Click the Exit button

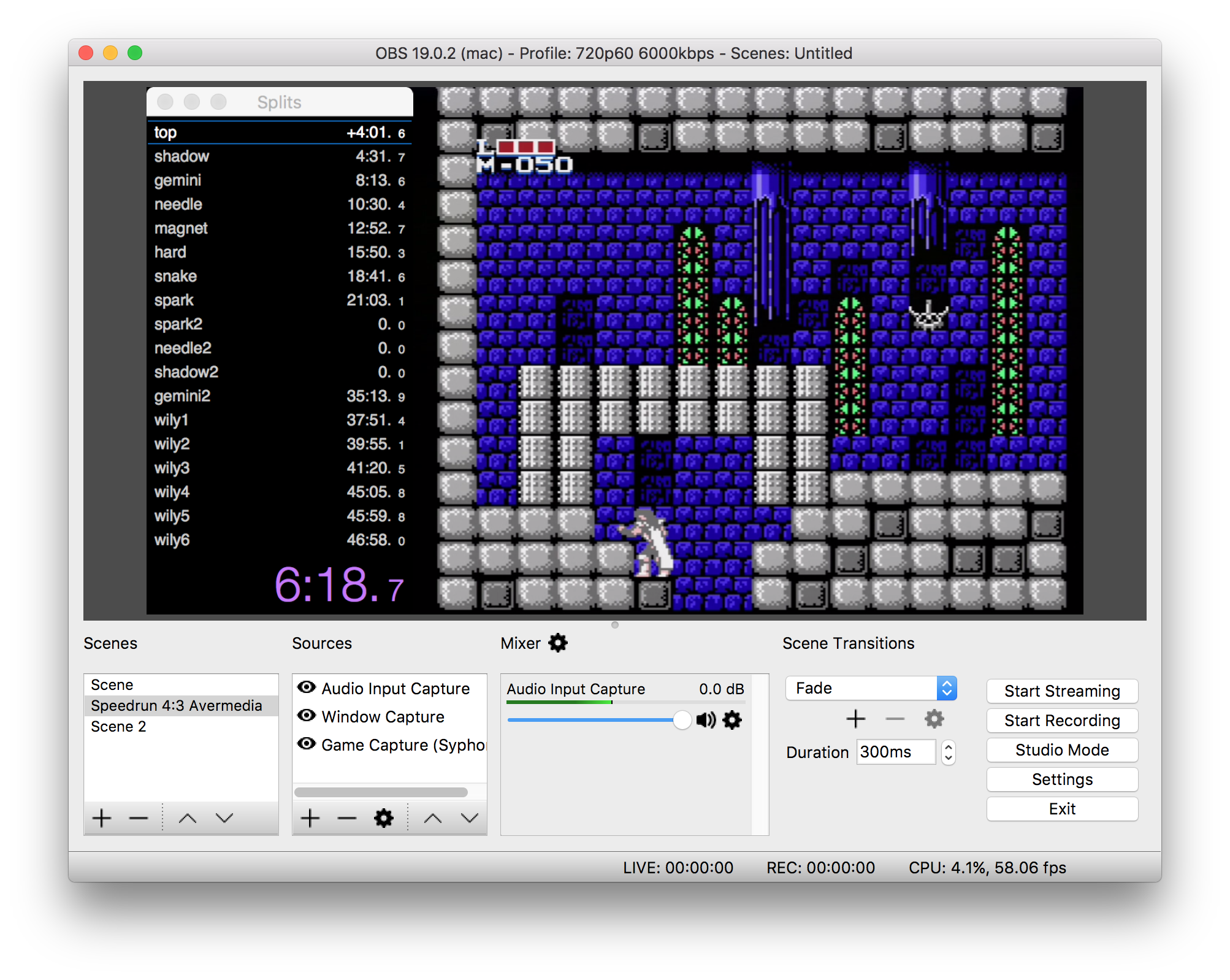pos(1062,809)
